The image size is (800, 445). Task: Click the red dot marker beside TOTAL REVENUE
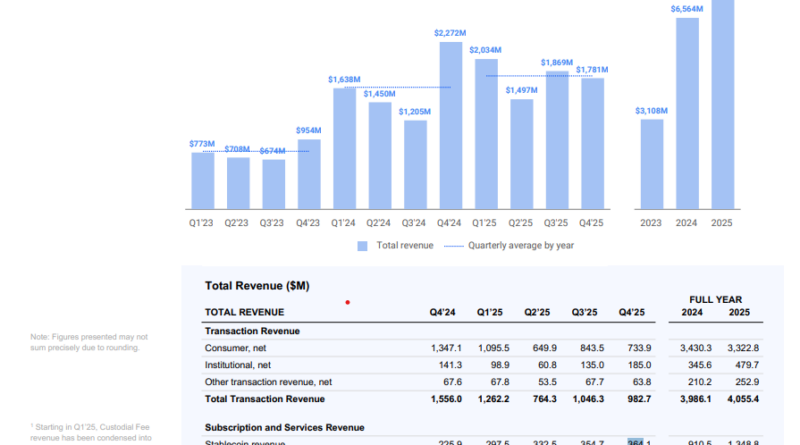point(347,301)
